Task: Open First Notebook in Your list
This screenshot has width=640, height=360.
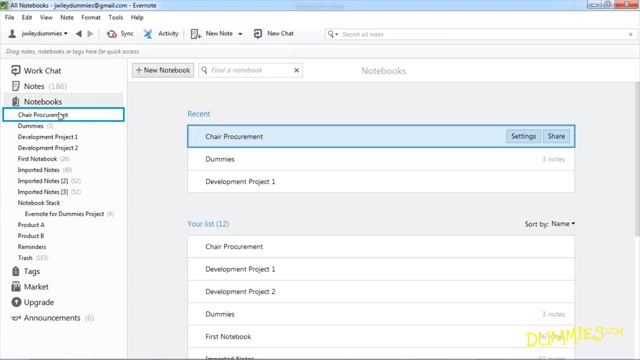Action: pyautogui.click(x=381, y=337)
